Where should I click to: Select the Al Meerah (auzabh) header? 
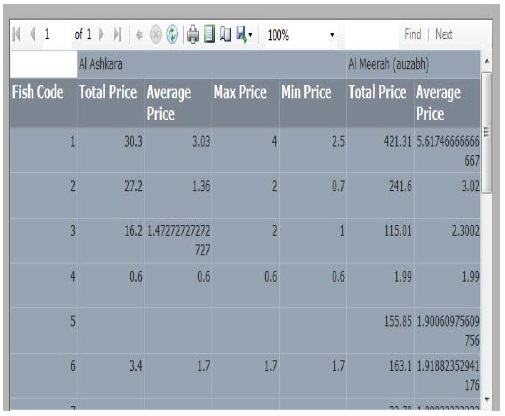point(413,64)
